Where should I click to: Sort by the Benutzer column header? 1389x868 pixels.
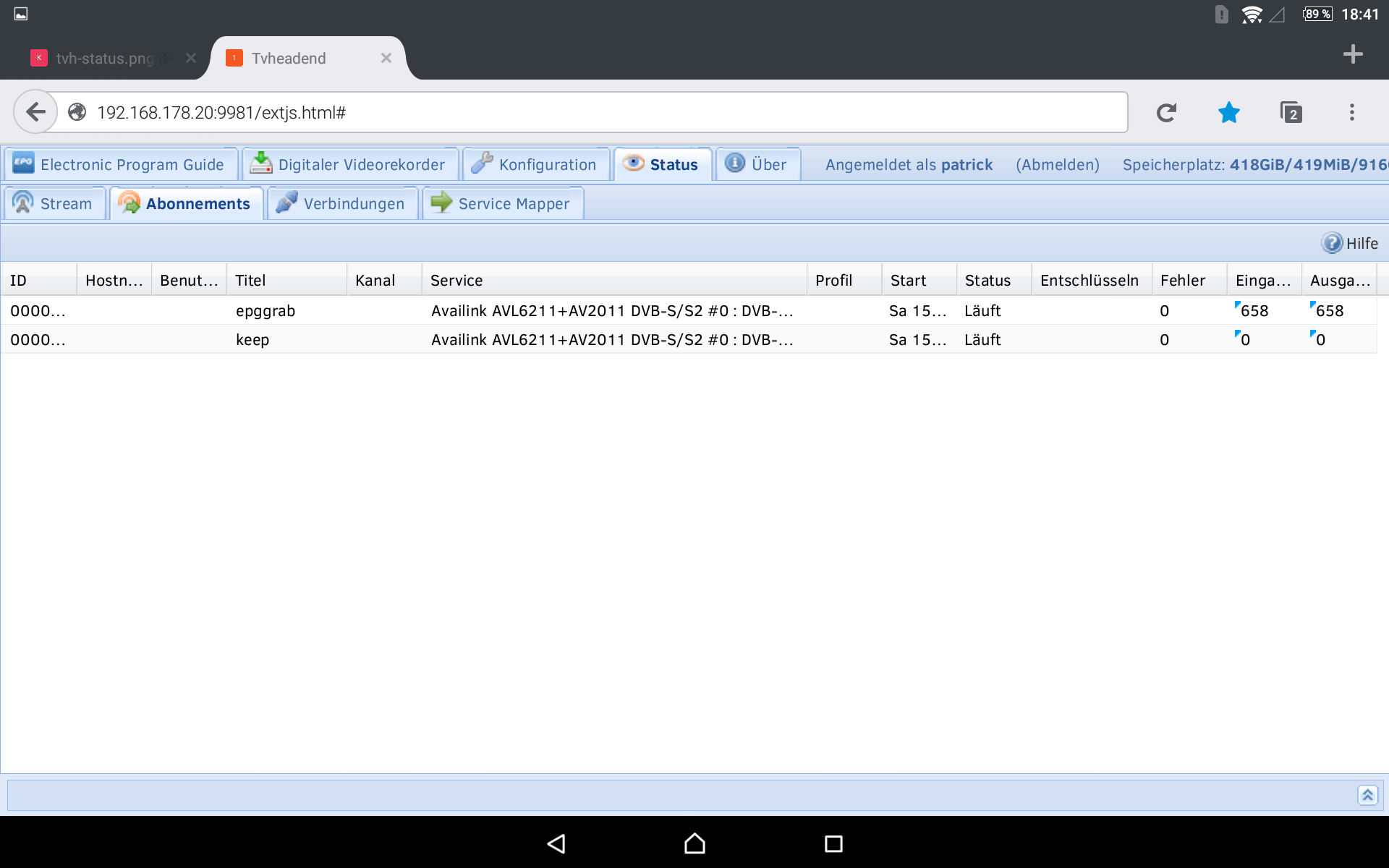[x=189, y=280]
